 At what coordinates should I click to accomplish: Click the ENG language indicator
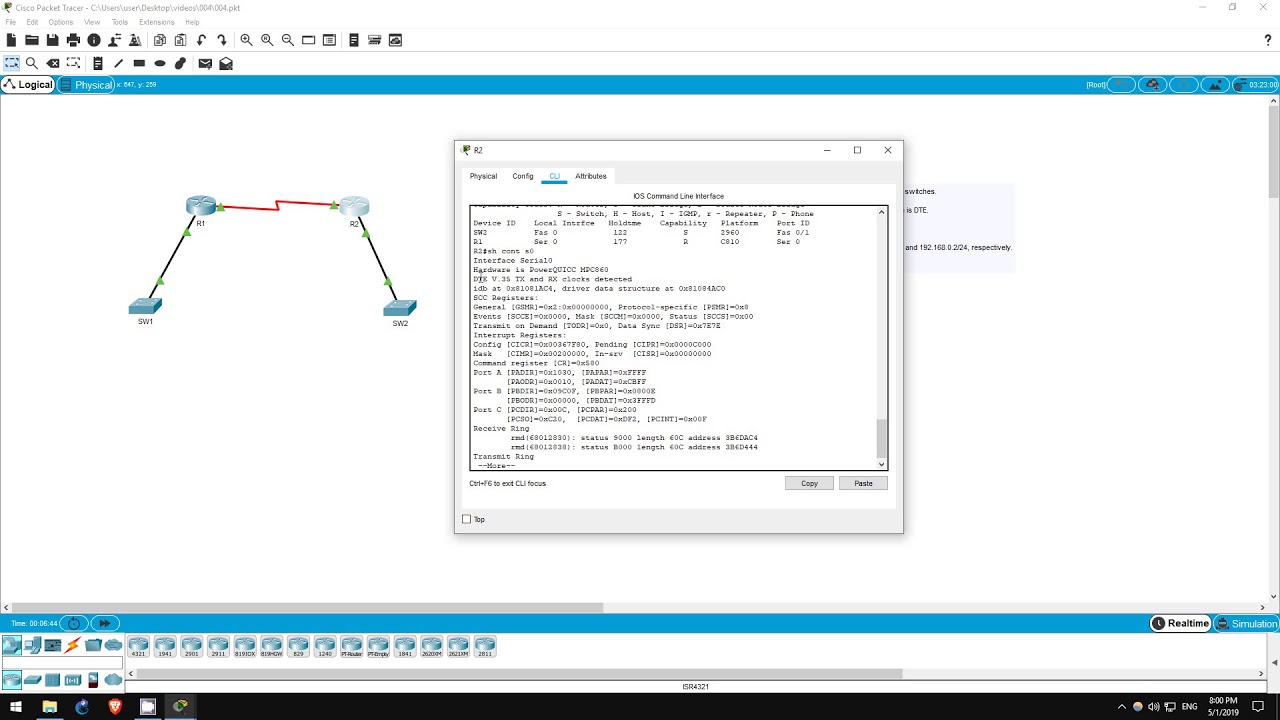[x=1189, y=707]
